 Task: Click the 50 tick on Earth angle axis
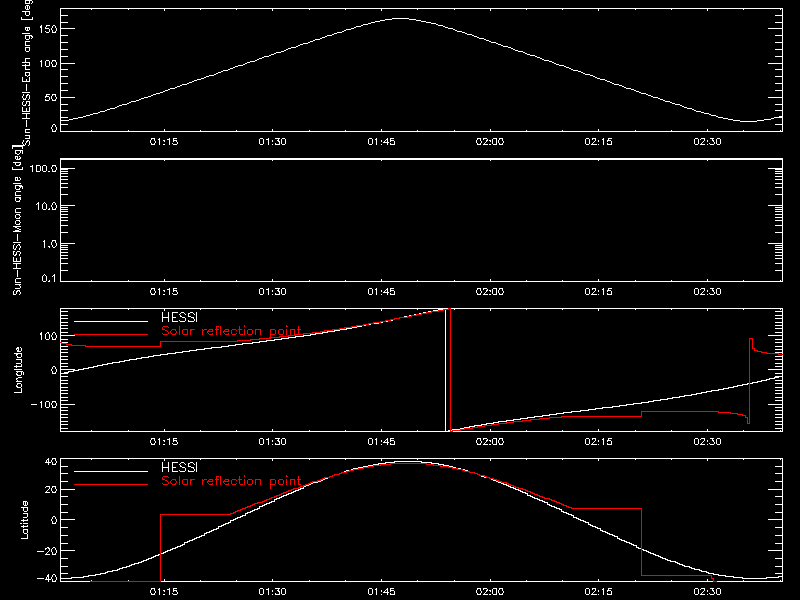click(x=51, y=97)
